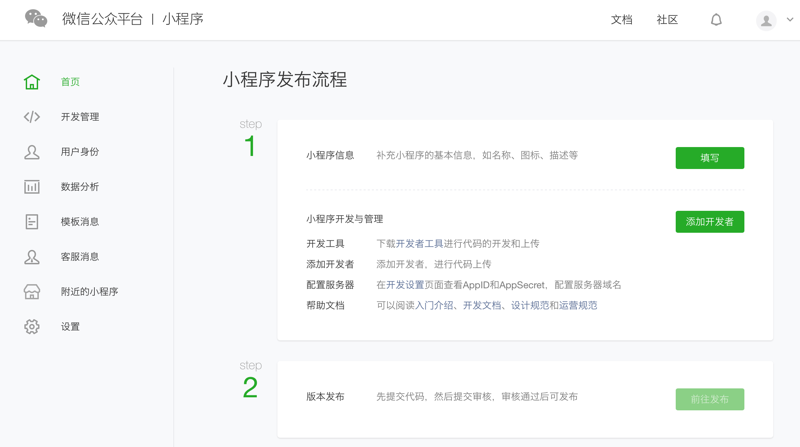
Task: Expand the account dropdown arrow
Action: [790, 20]
